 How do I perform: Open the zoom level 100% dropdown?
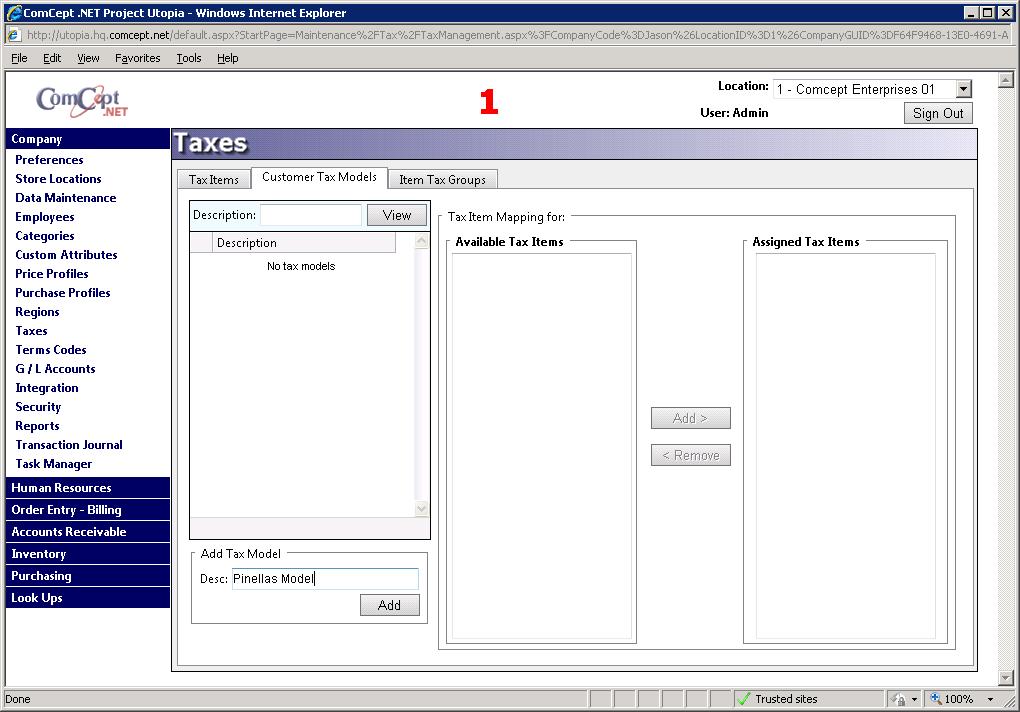(990, 699)
